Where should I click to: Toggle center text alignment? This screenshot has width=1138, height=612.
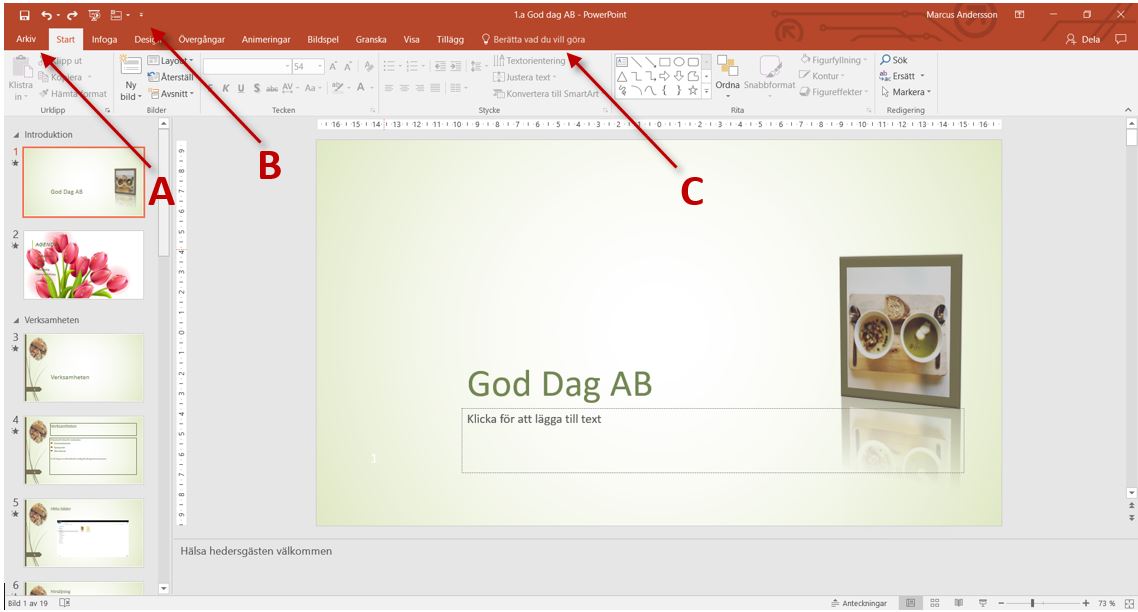[404, 88]
